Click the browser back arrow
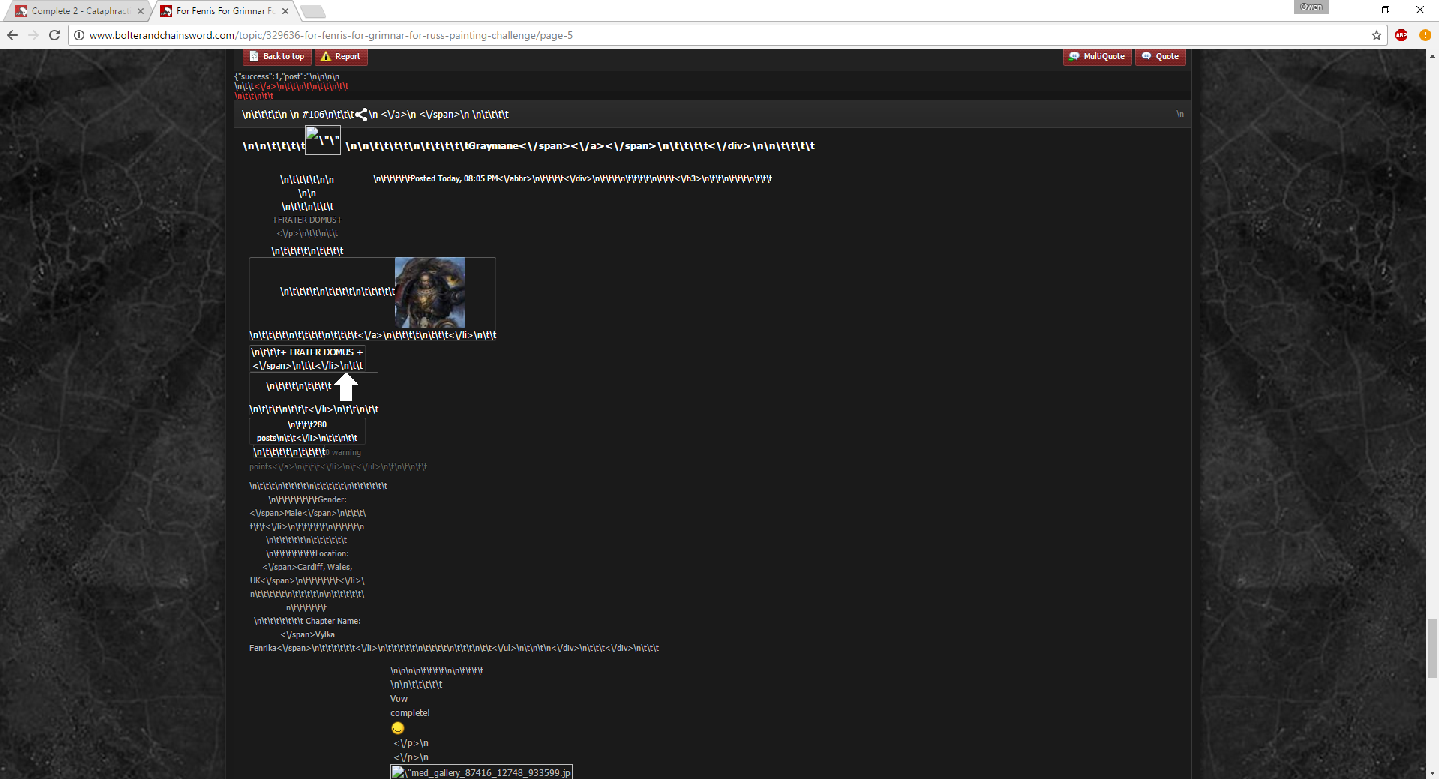This screenshot has width=1439, height=779. pyautogui.click(x=13, y=35)
